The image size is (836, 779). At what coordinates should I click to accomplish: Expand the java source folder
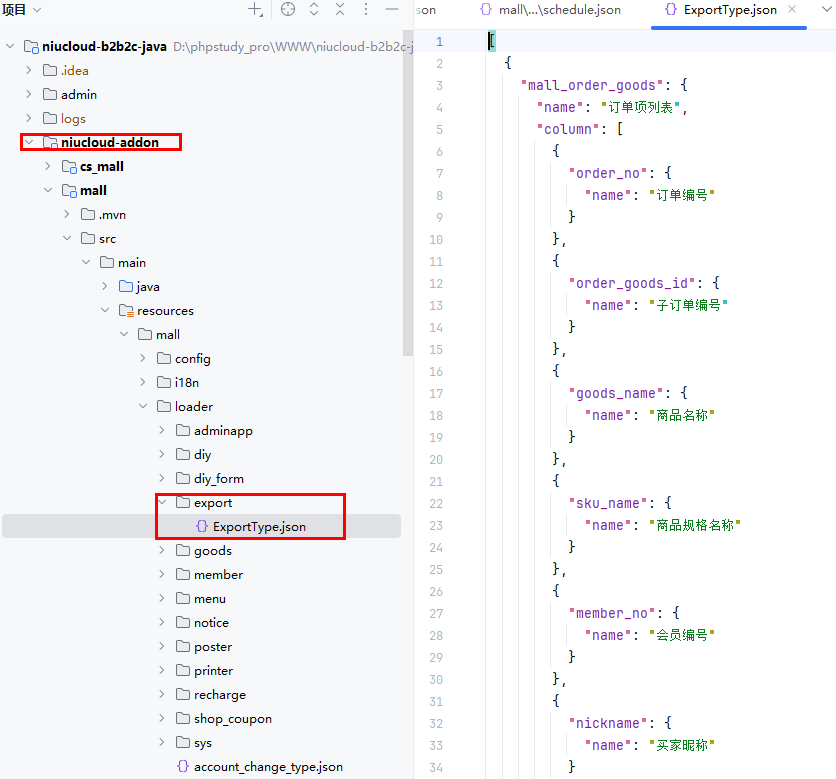click(x=106, y=287)
